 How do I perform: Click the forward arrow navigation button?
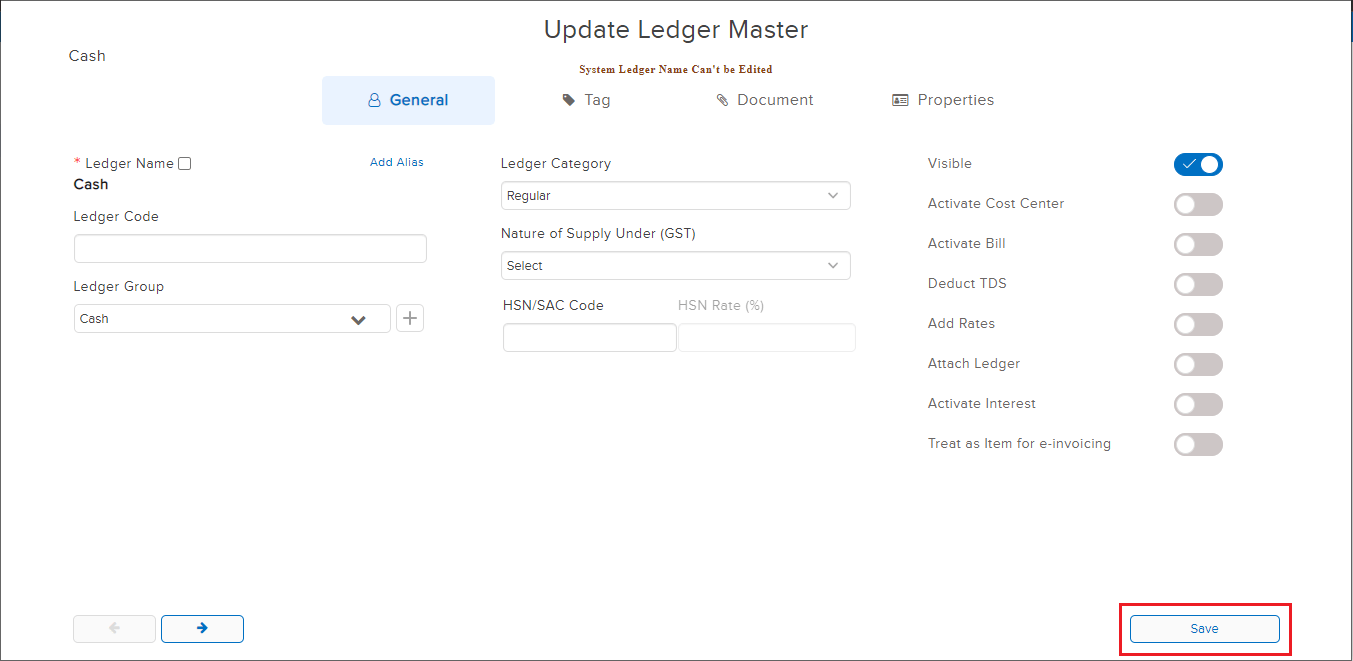(202, 628)
